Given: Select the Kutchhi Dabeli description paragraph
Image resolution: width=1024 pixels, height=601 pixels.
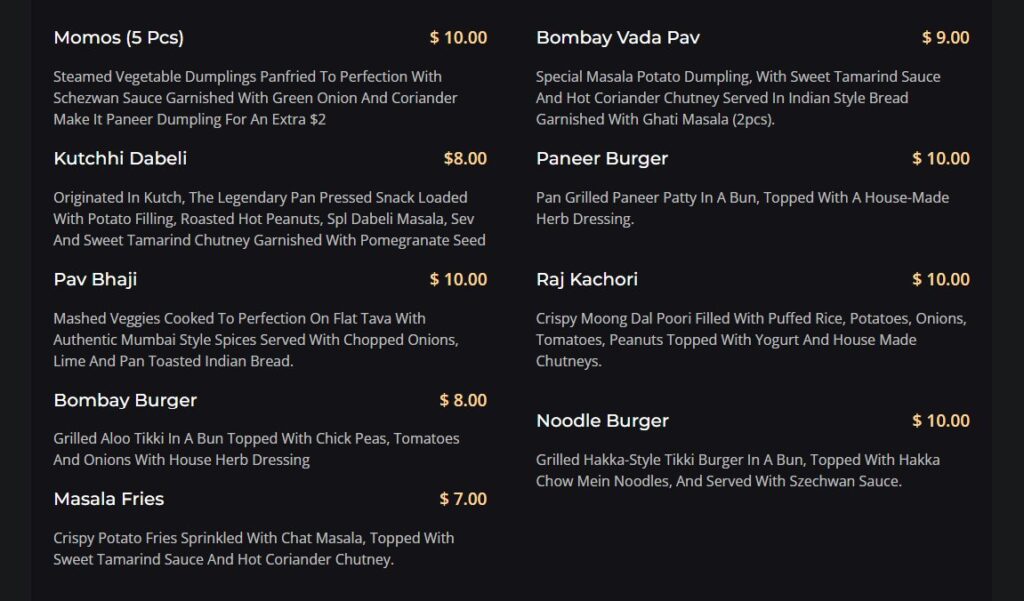Looking at the screenshot, I should pos(269,219).
